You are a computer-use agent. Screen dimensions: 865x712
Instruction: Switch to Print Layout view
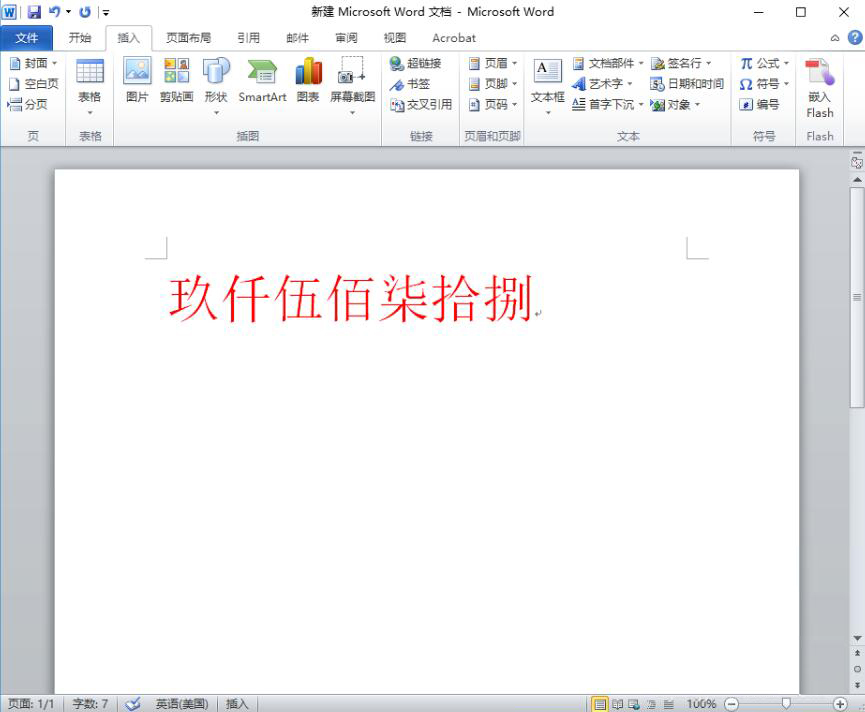pos(600,704)
